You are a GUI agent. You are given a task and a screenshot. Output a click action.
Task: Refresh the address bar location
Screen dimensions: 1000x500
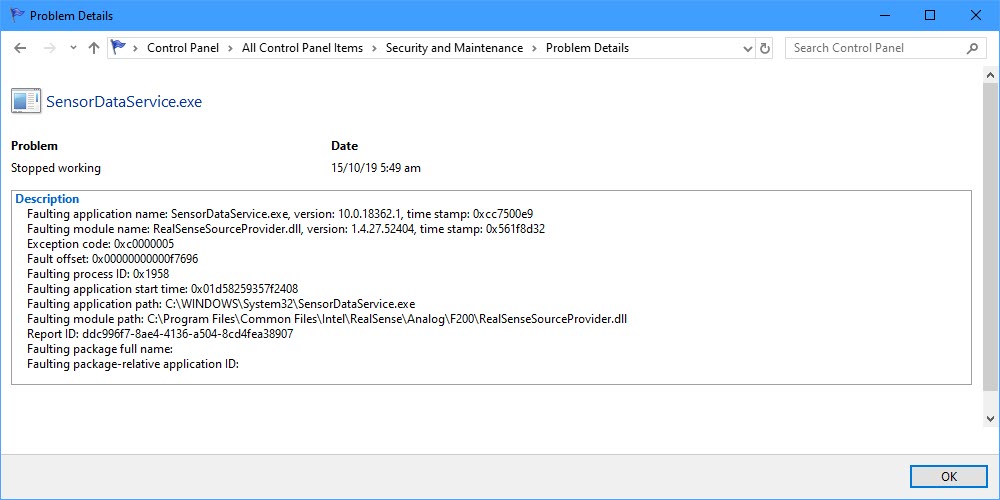765,48
